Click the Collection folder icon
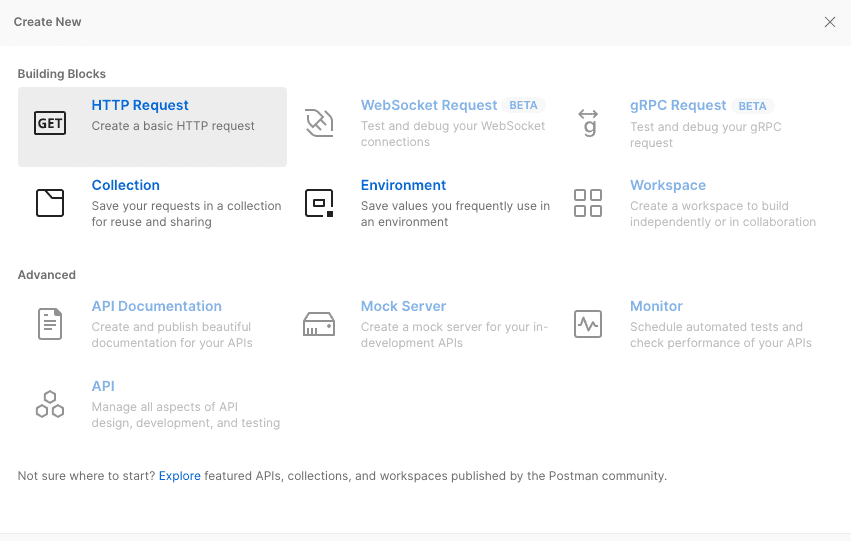This screenshot has width=851, height=541. point(50,203)
